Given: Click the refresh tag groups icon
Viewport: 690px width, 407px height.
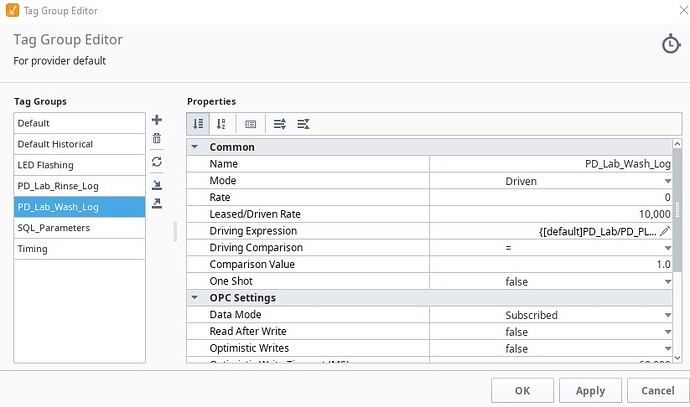Looking at the screenshot, I should [x=157, y=162].
